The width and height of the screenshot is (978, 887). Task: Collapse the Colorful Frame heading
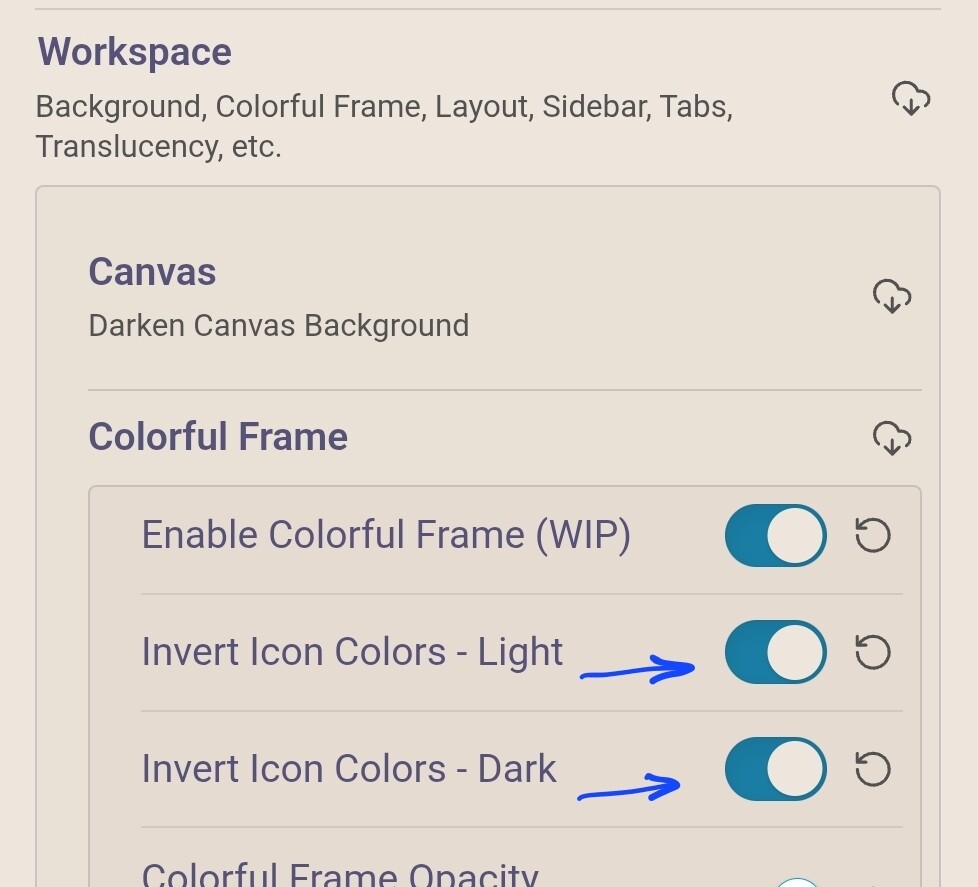coord(218,437)
